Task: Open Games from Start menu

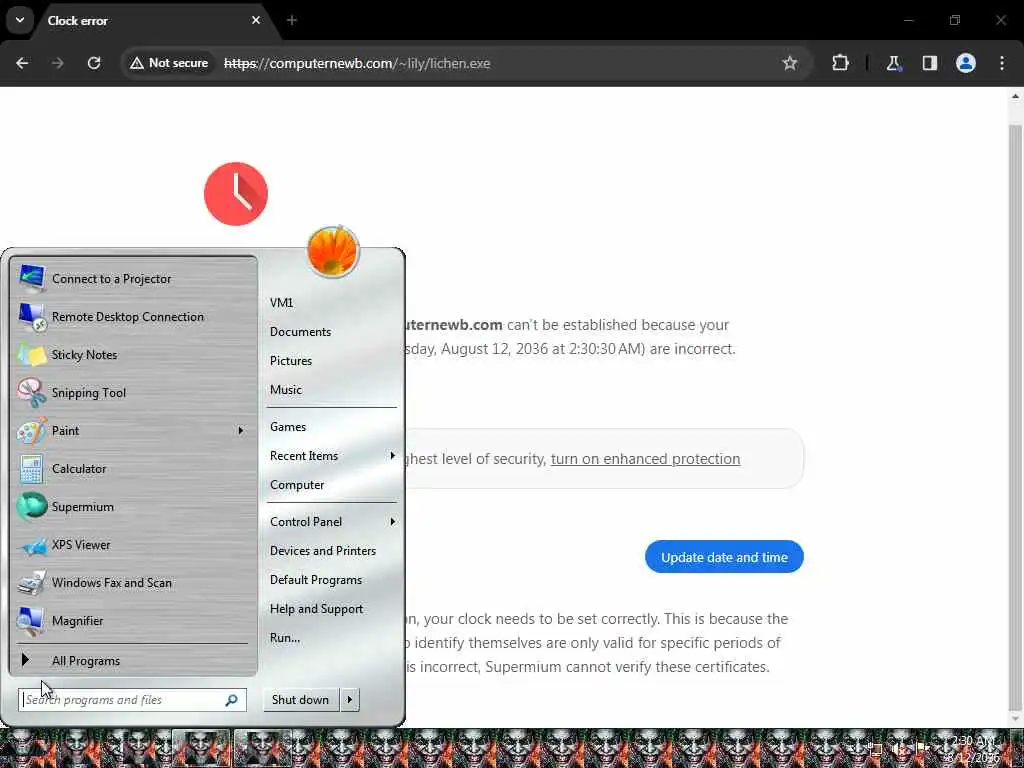Action: 288,427
